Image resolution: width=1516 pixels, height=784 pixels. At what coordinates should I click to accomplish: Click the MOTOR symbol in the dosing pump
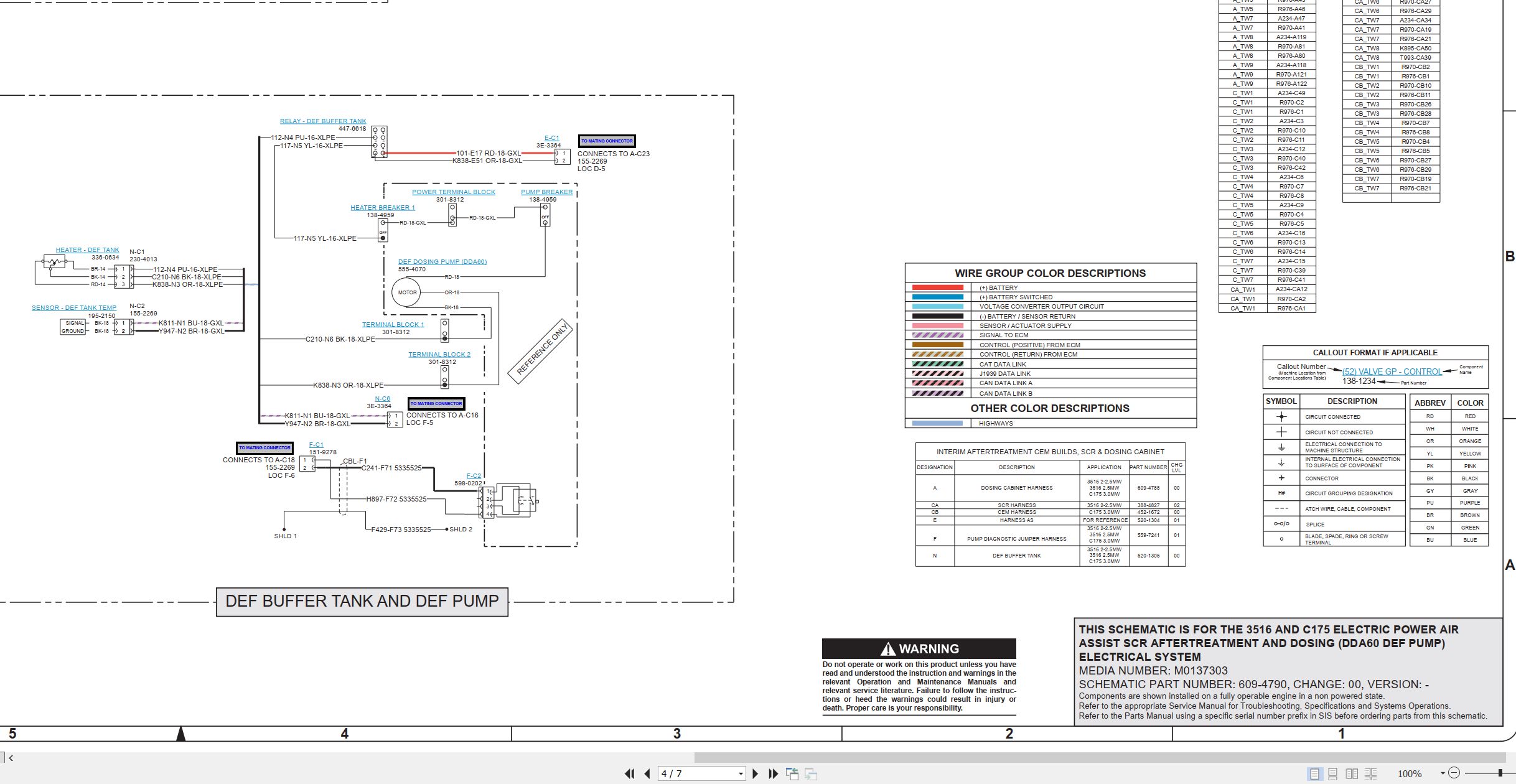coord(407,292)
